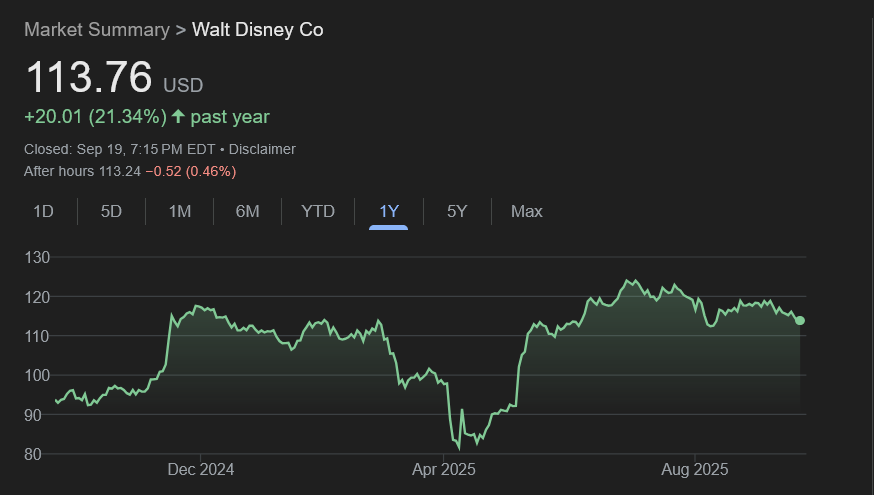
Task: Open the Disclaimer link
Action: tap(262, 149)
